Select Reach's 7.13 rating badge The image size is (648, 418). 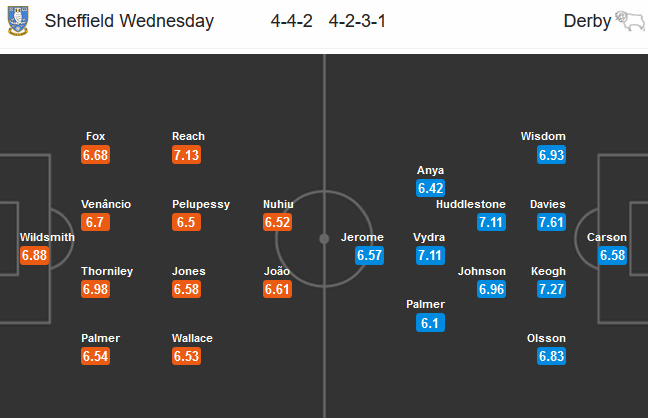pyautogui.click(x=188, y=155)
